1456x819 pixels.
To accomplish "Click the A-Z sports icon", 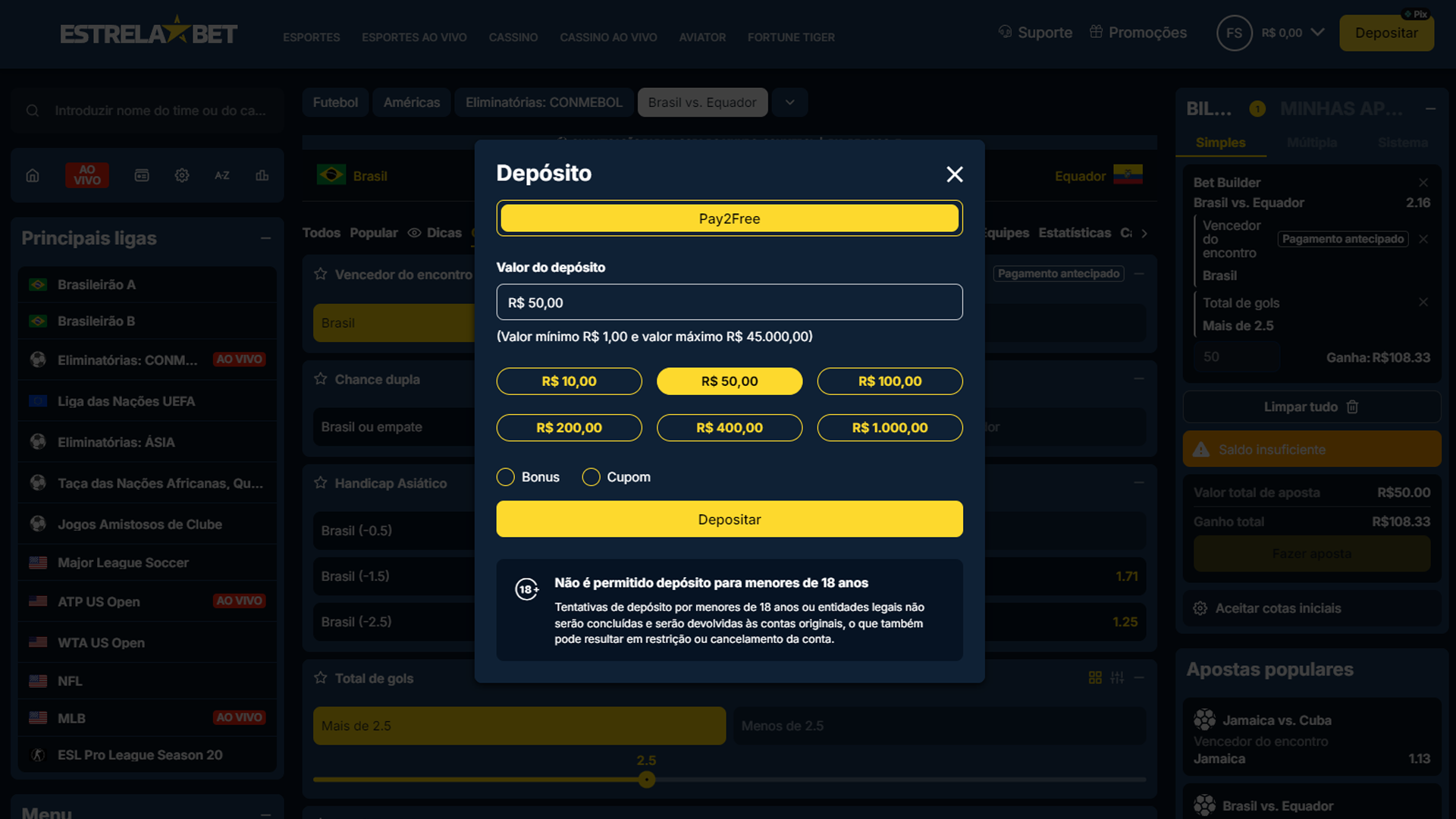I will pos(222,176).
